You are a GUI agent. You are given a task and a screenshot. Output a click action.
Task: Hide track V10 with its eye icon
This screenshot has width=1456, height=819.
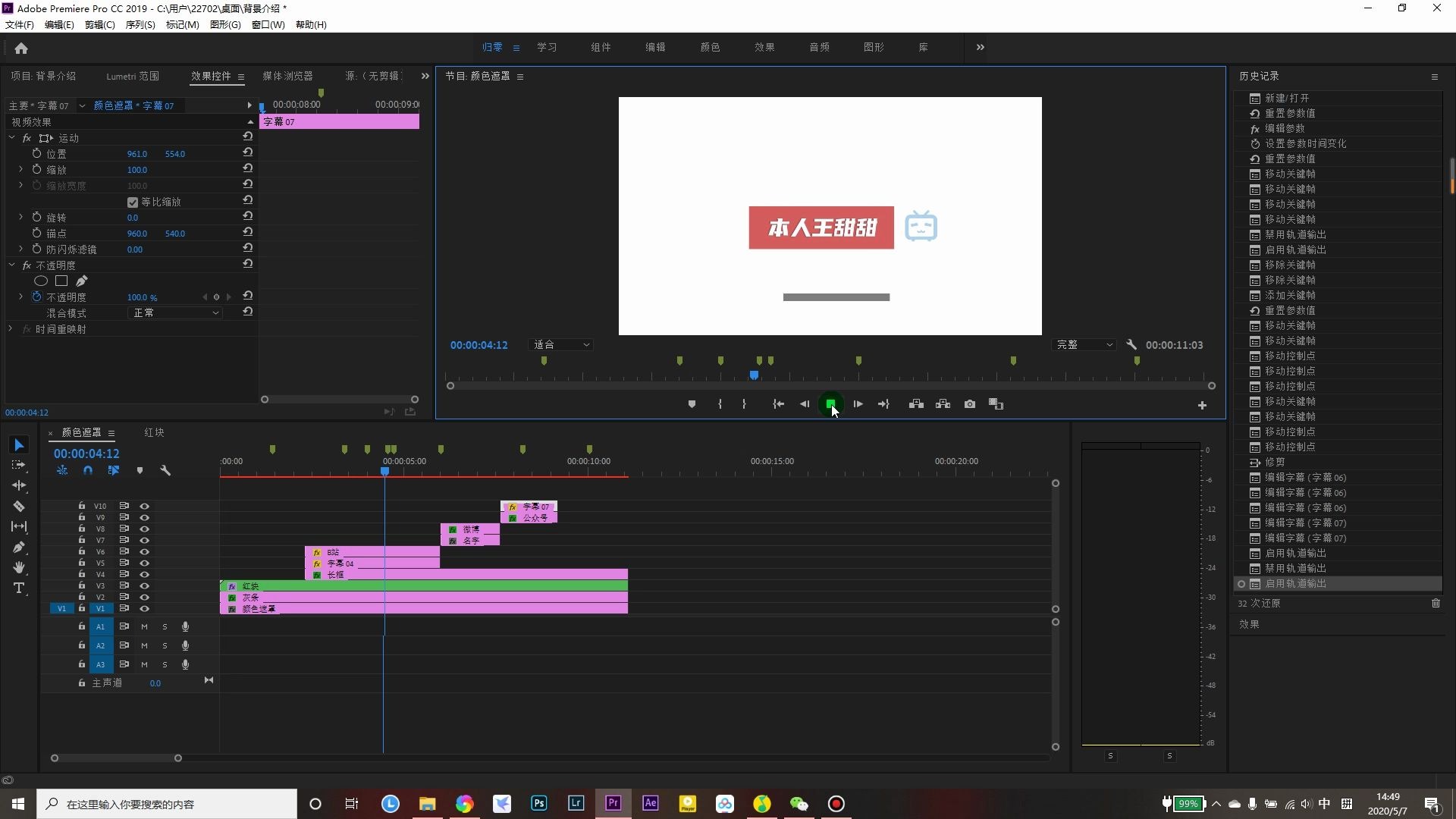coord(144,506)
